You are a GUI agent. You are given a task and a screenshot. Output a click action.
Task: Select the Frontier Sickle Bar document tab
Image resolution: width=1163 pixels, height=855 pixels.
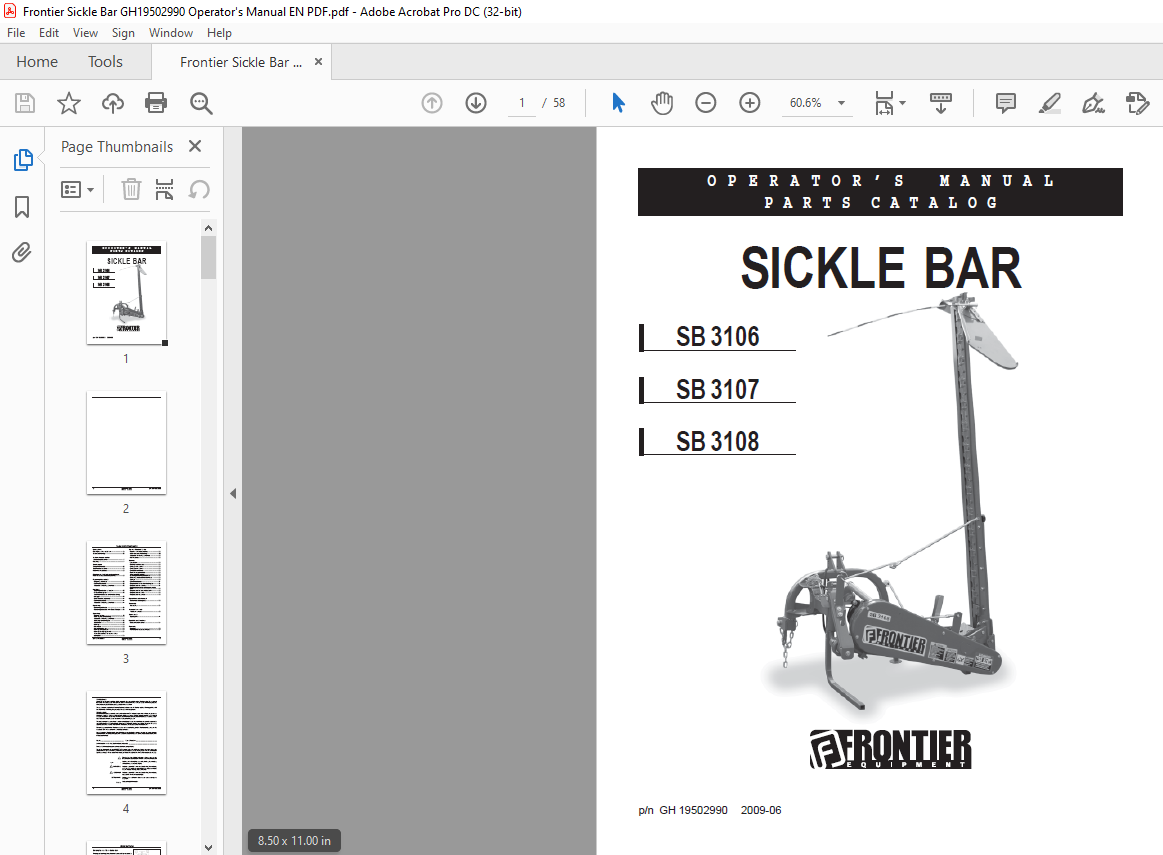240,62
